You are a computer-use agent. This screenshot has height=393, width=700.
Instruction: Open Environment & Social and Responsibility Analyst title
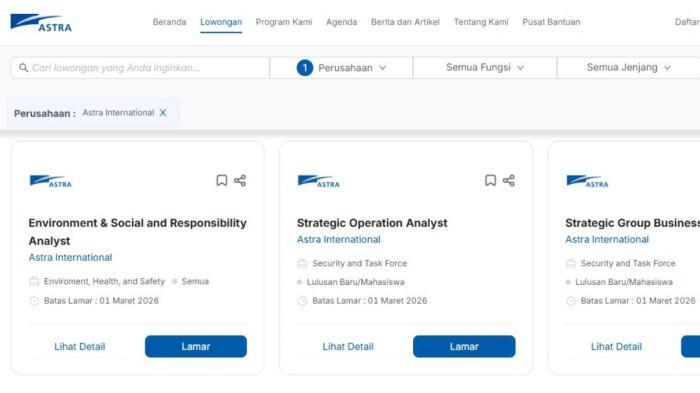[138, 232]
